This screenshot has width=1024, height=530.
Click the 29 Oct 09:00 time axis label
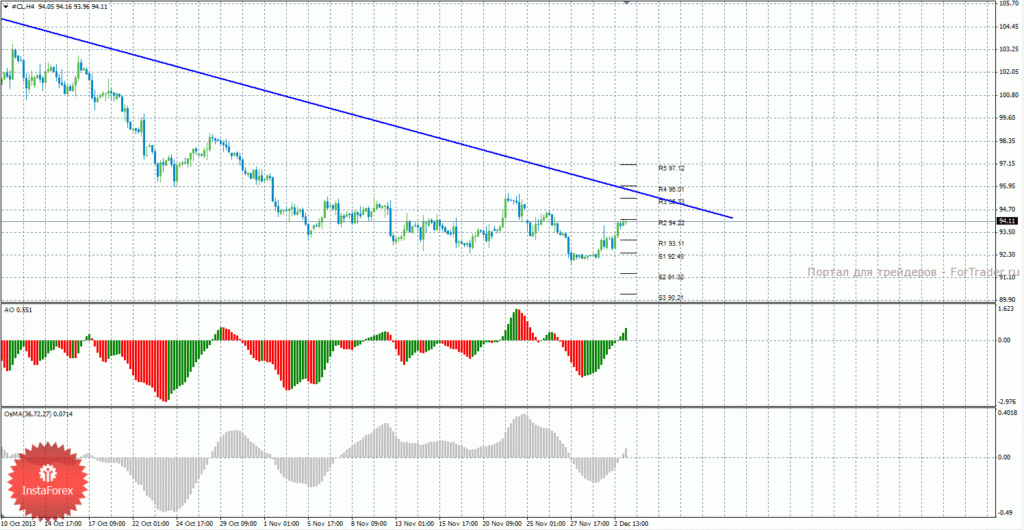pos(239,523)
